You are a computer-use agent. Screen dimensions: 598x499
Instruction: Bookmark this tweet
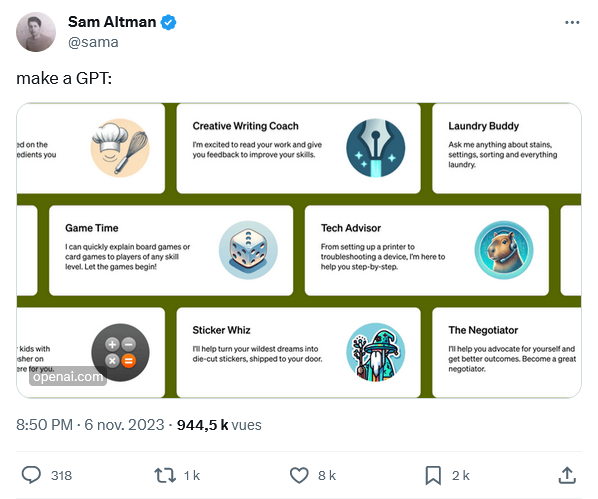[433, 475]
